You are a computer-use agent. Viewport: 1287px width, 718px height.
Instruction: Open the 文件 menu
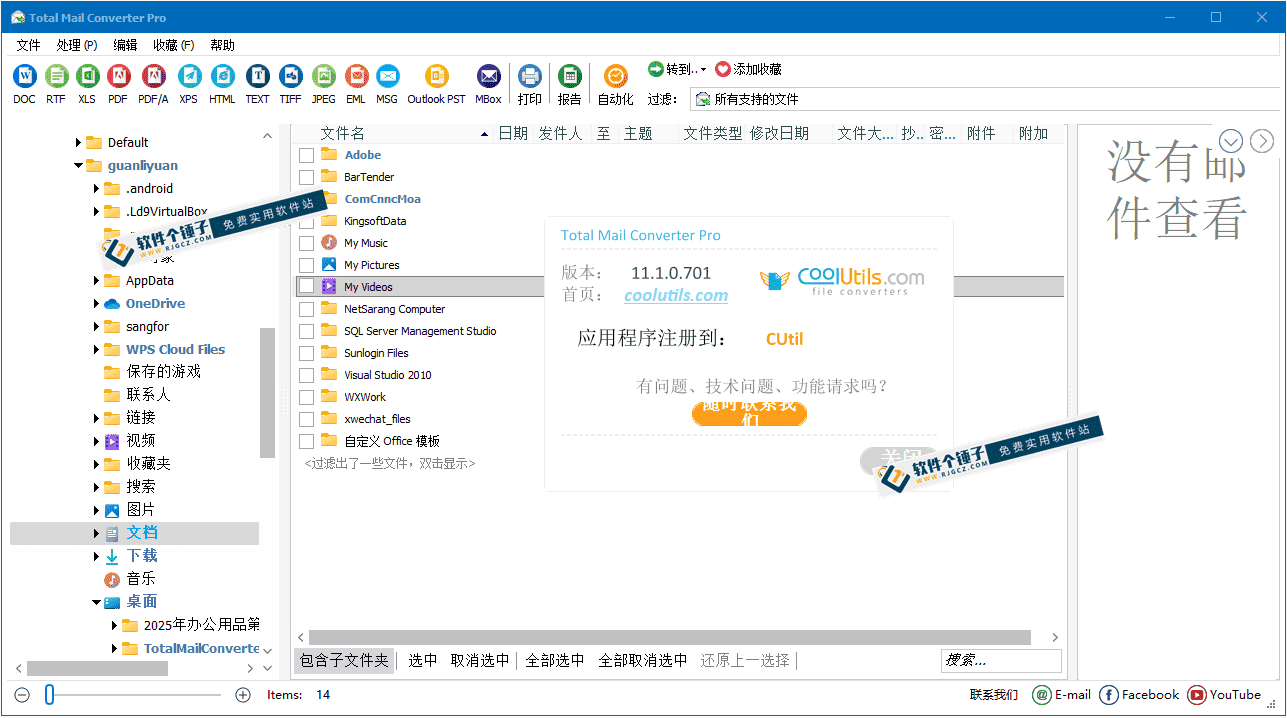(x=28, y=45)
